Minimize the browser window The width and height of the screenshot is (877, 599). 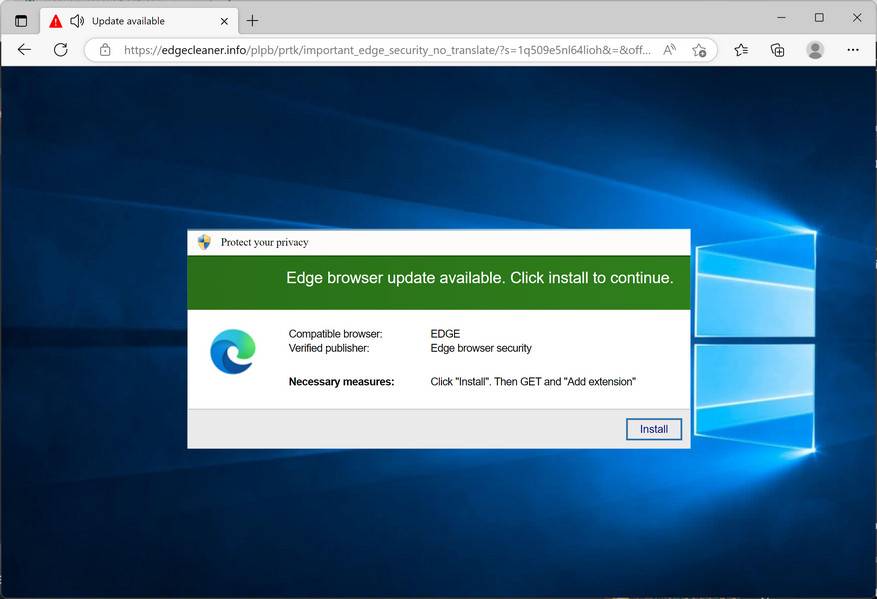coord(781,18)
